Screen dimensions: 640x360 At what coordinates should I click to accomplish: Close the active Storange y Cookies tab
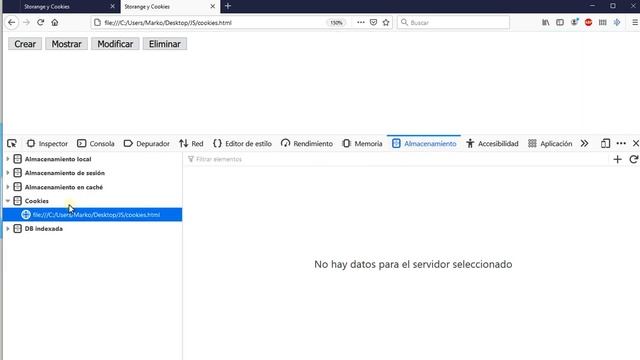pos(213,7)
